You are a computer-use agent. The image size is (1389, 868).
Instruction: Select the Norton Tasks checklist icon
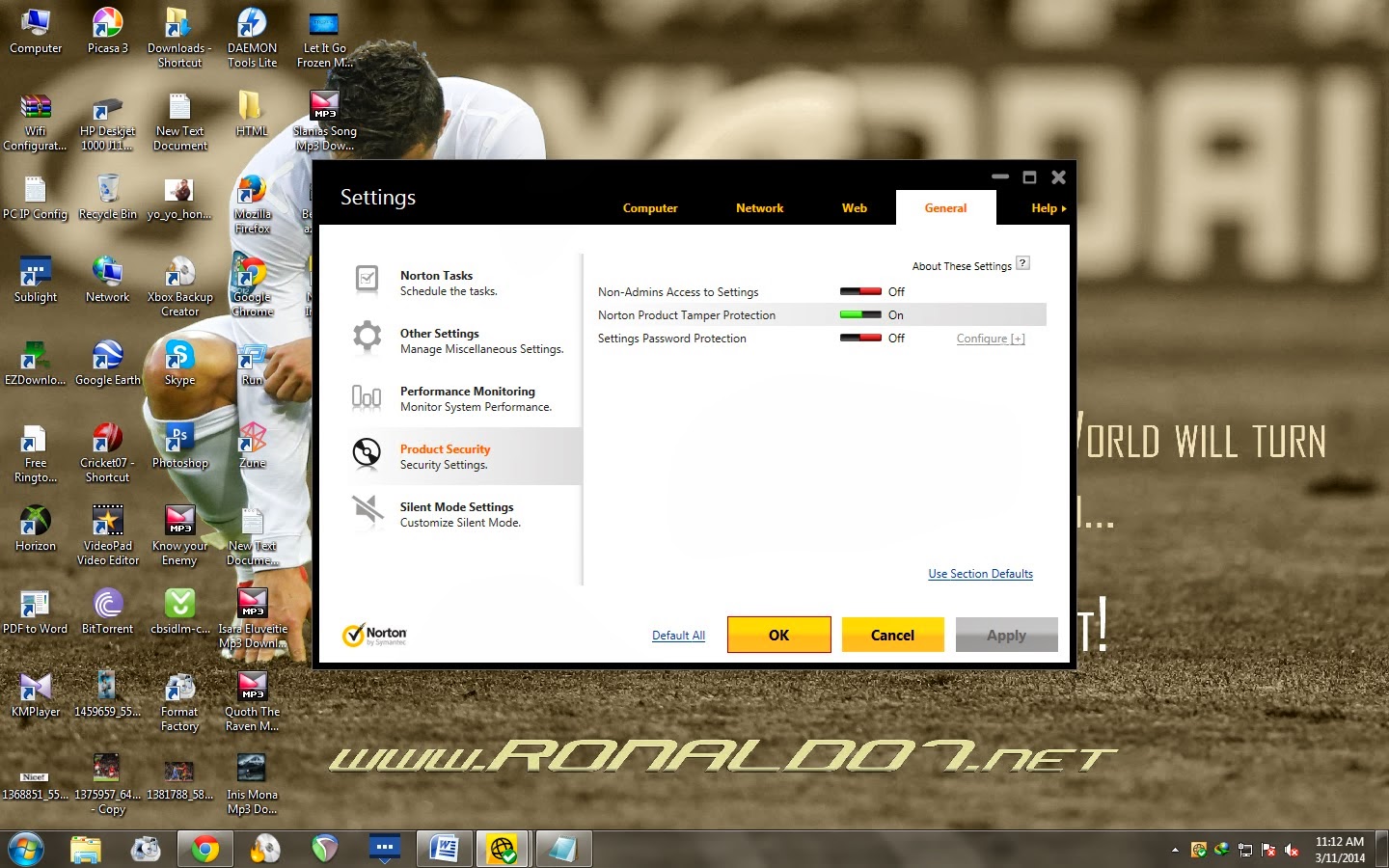click(x=367, y=279)
